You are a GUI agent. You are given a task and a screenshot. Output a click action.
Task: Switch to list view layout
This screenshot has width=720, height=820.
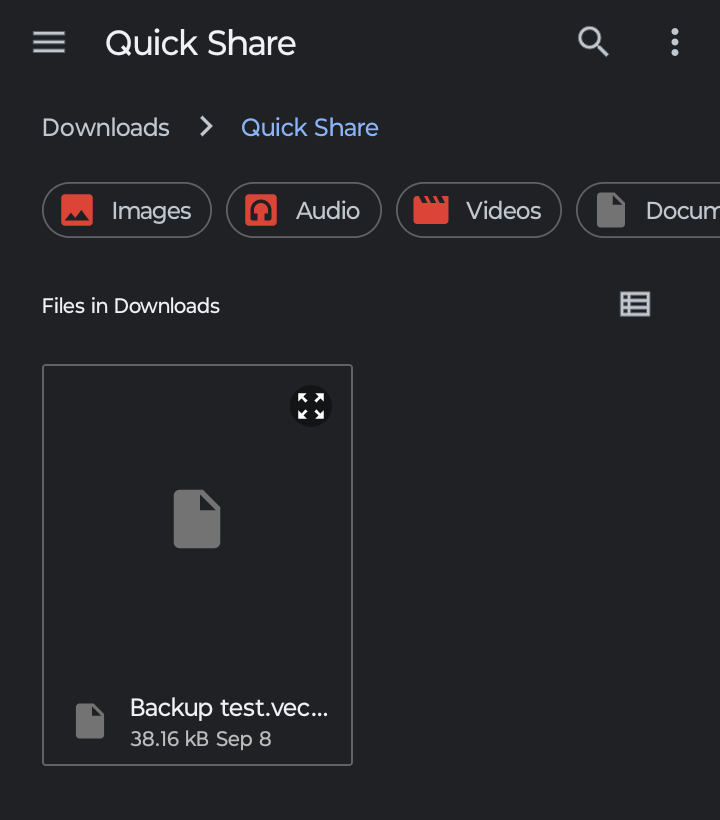coord(635,304)
